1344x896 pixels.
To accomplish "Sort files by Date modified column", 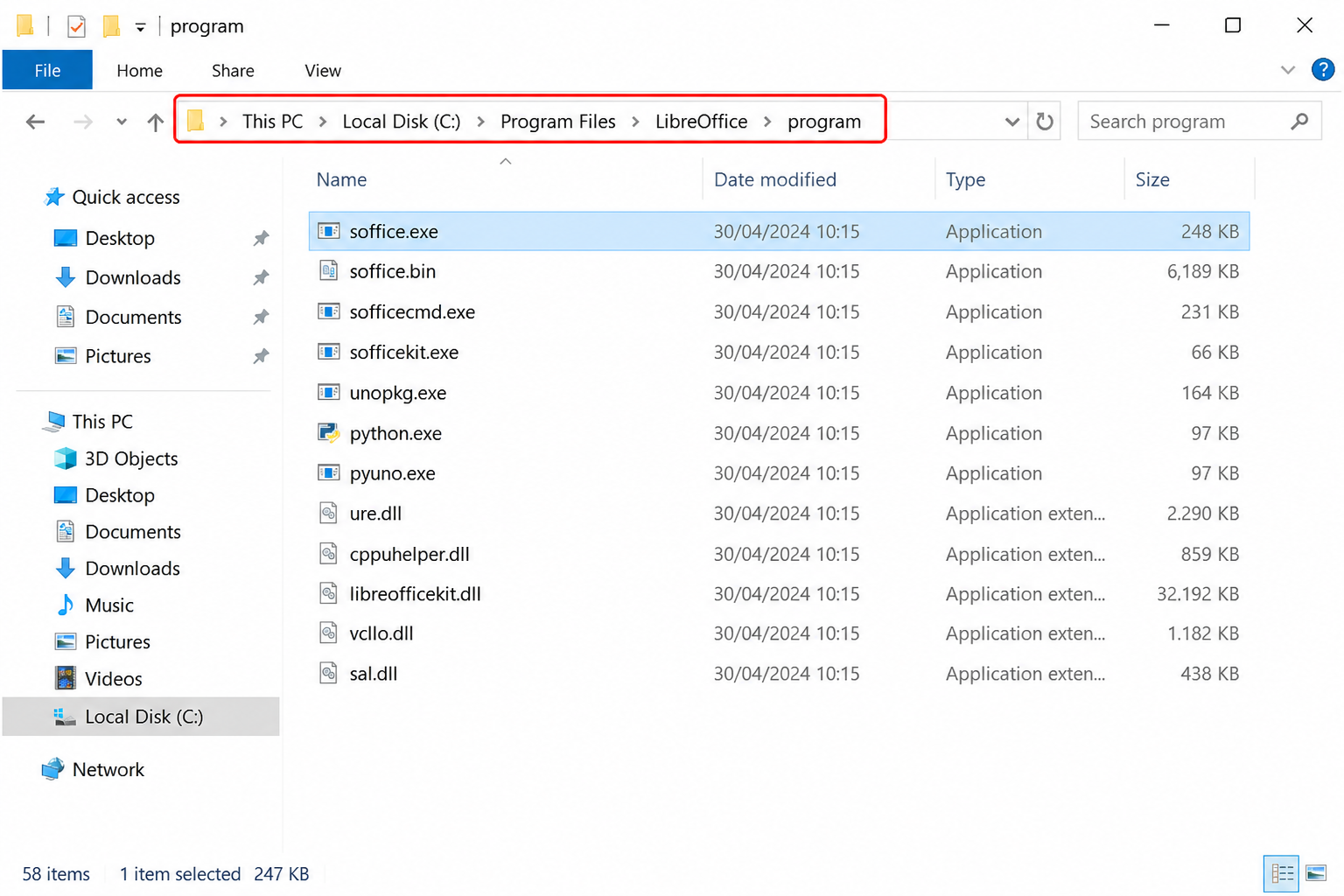I will pos(775,179).
